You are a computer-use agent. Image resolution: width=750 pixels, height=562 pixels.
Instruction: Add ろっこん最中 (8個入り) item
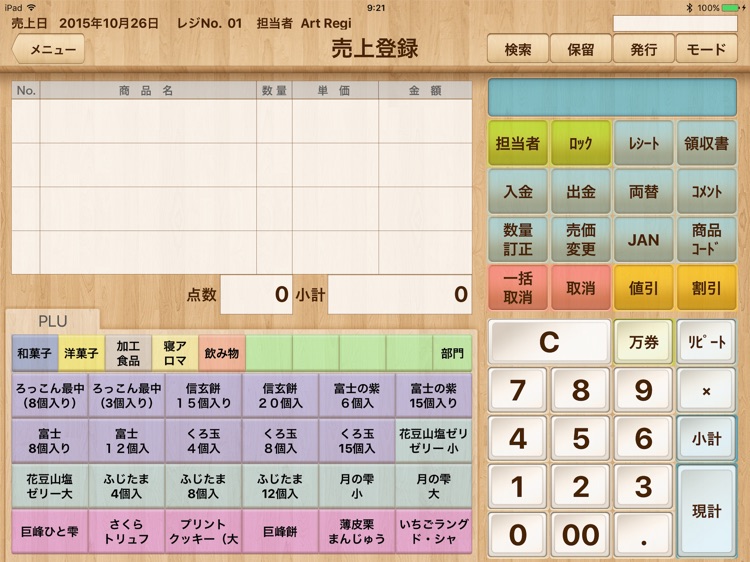pos(50,396)
